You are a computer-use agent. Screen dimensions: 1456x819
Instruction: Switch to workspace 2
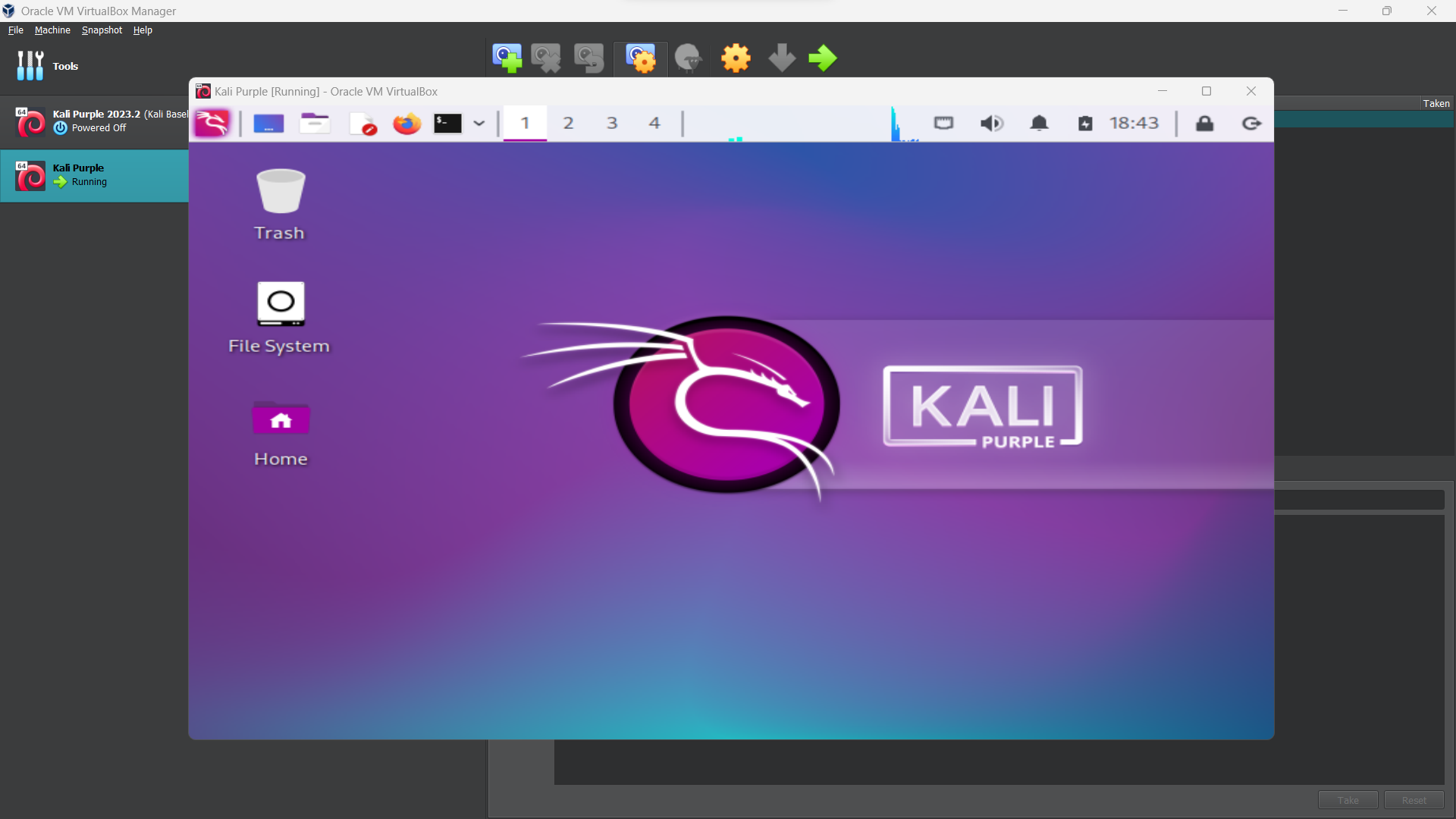[568, 123]
